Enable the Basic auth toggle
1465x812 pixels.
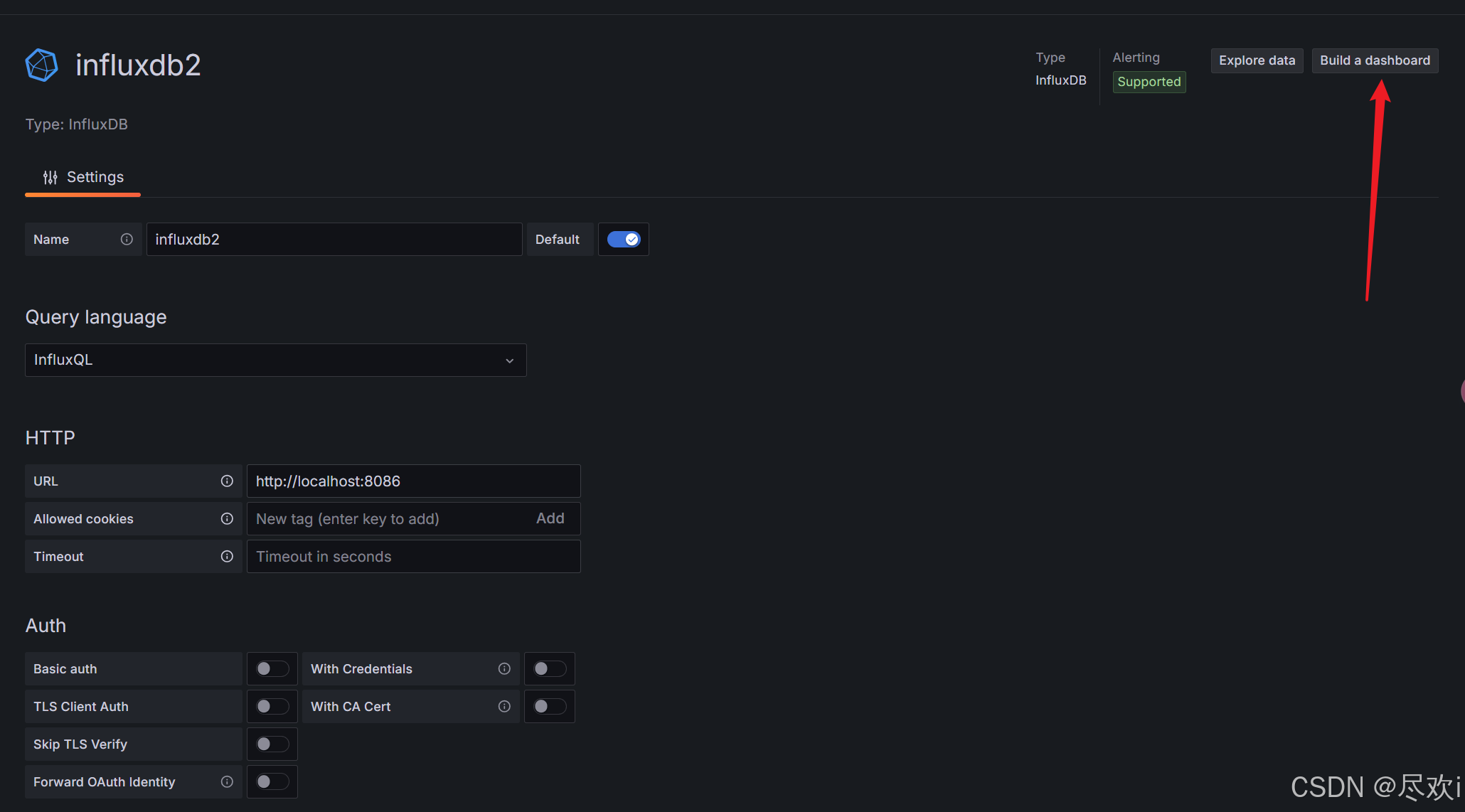[272, 669]
